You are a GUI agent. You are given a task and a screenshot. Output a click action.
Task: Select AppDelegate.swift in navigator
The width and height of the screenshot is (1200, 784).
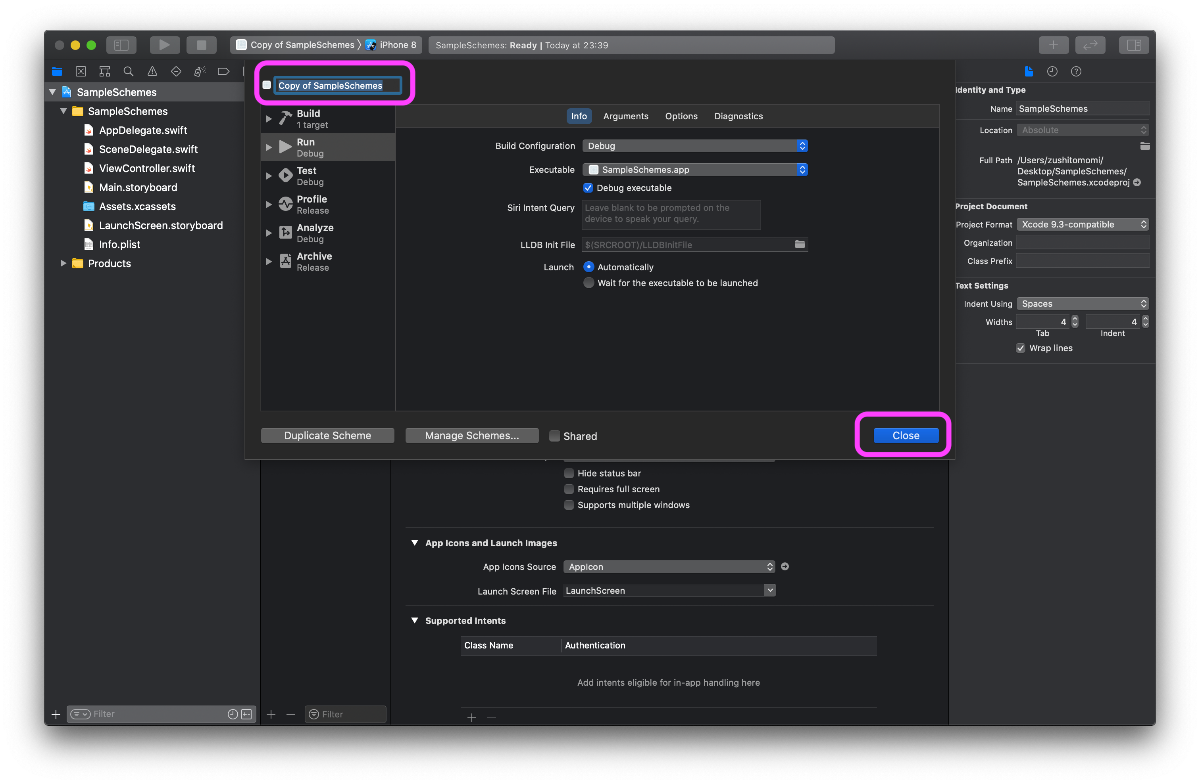click(143, 130)
